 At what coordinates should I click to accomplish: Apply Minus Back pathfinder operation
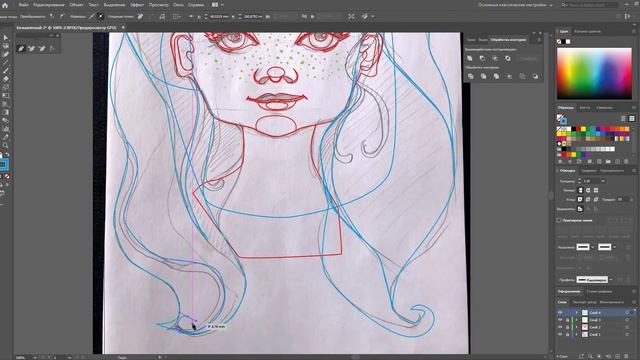(535, 76)
